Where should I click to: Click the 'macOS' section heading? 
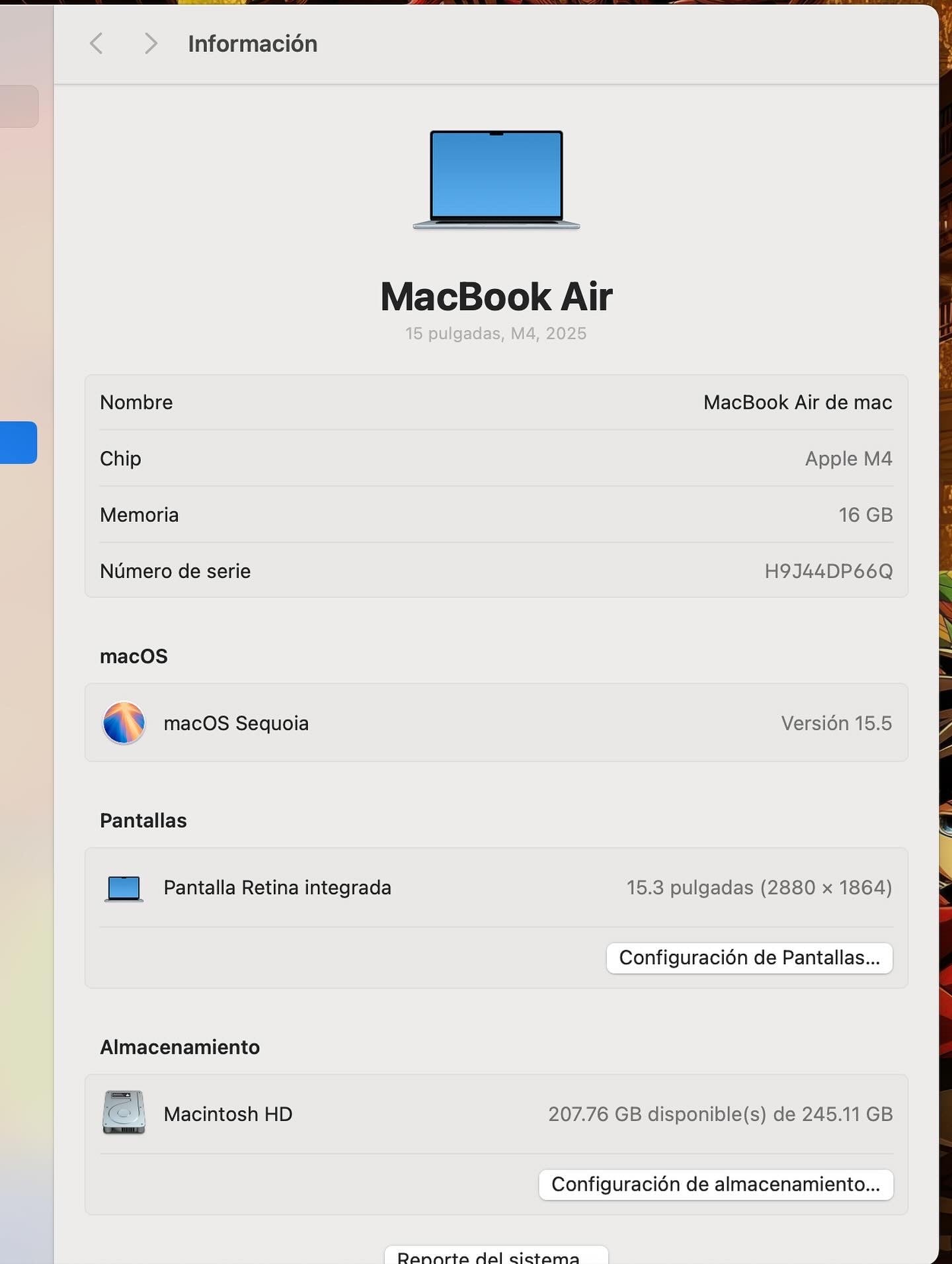[x=134, y=656]
